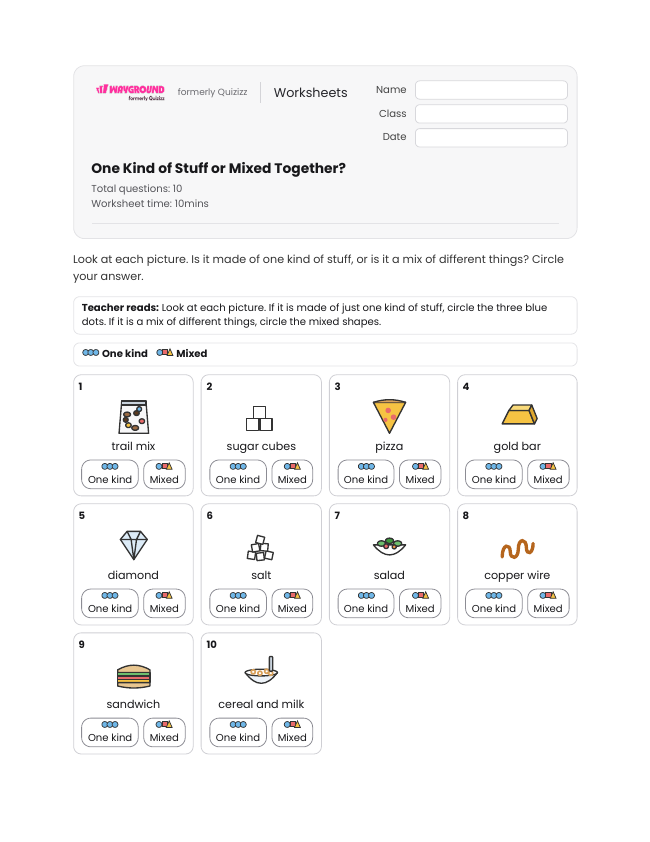Click the gold bar picture
Viewport: 650px width, 842px height.
[x=519, y=415]
